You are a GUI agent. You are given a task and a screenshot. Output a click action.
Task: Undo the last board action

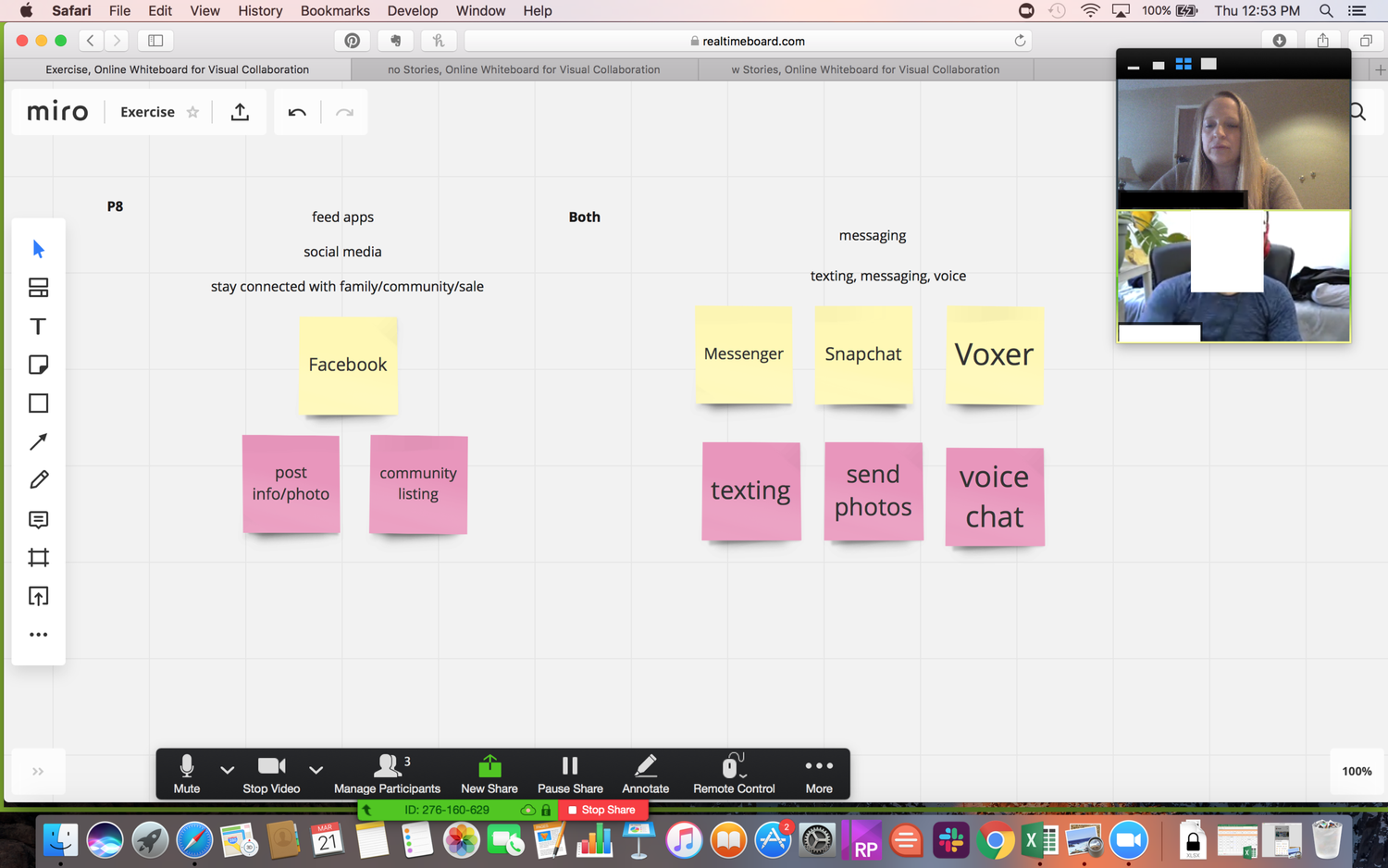[x=296, y=111]
